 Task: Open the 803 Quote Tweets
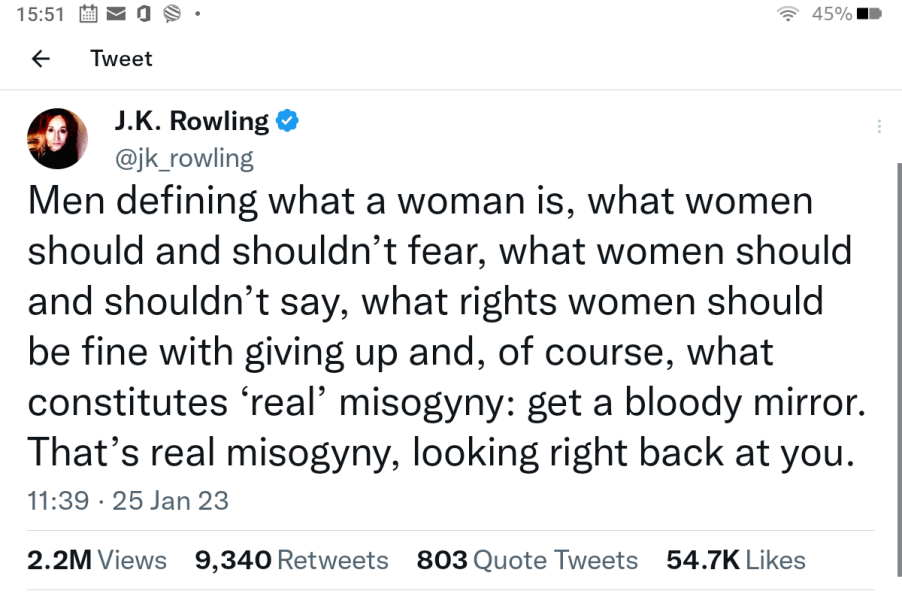tap(526, 560)
